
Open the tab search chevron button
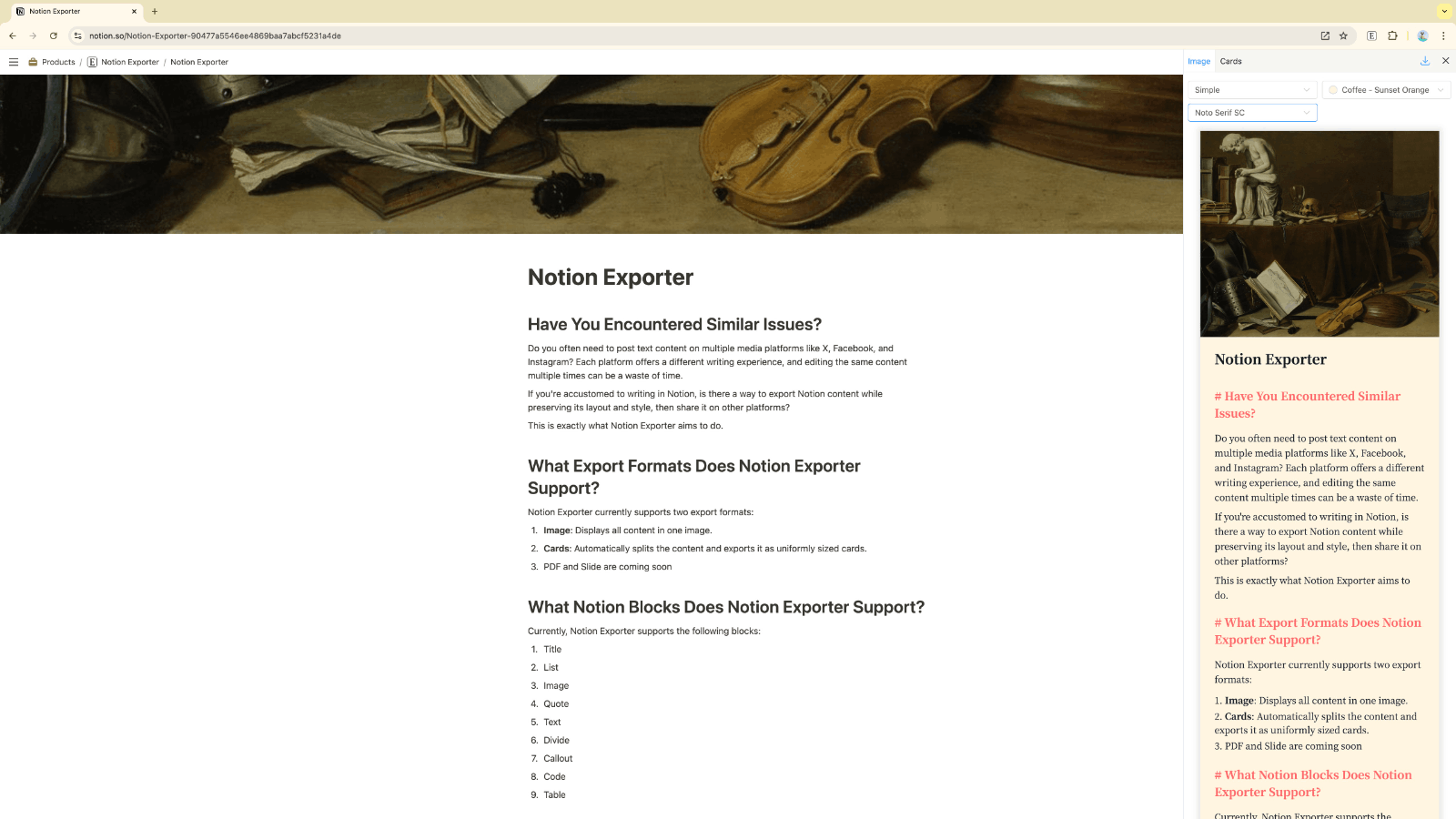(x=1444, y=12)
